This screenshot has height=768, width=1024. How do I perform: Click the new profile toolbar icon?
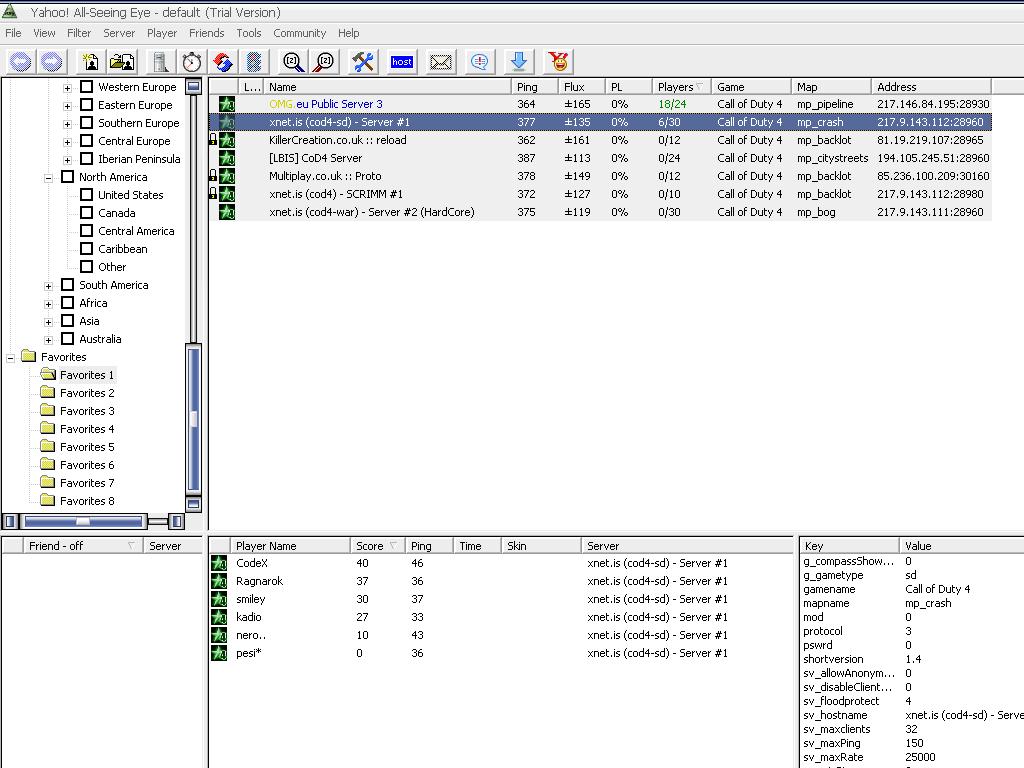tap(90, 62)
